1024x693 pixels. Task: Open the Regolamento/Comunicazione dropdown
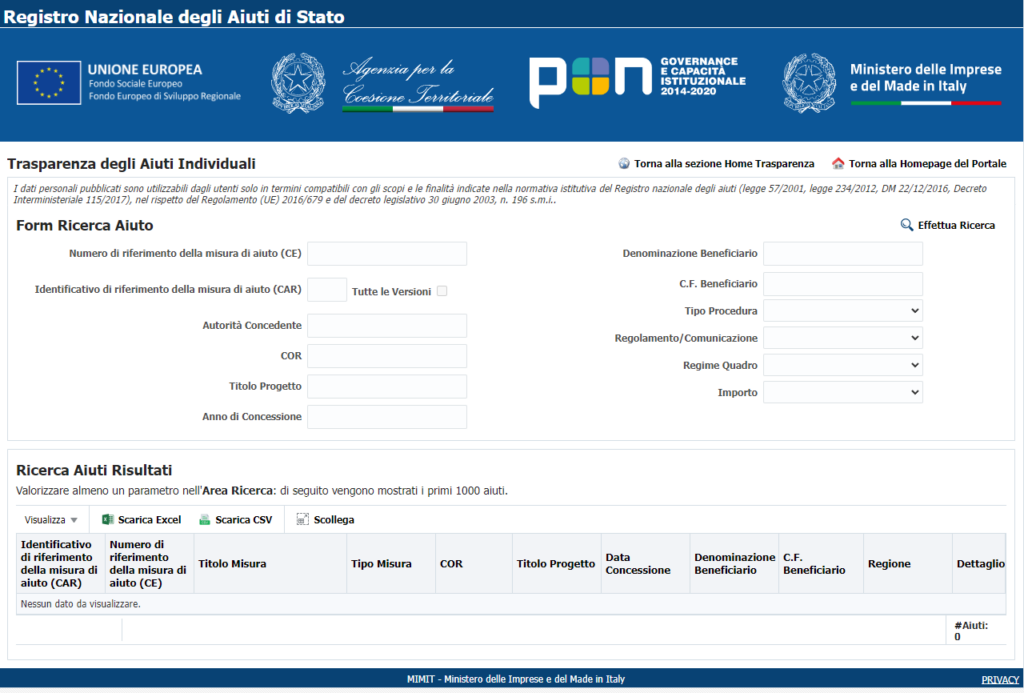[x=842, y=338]
